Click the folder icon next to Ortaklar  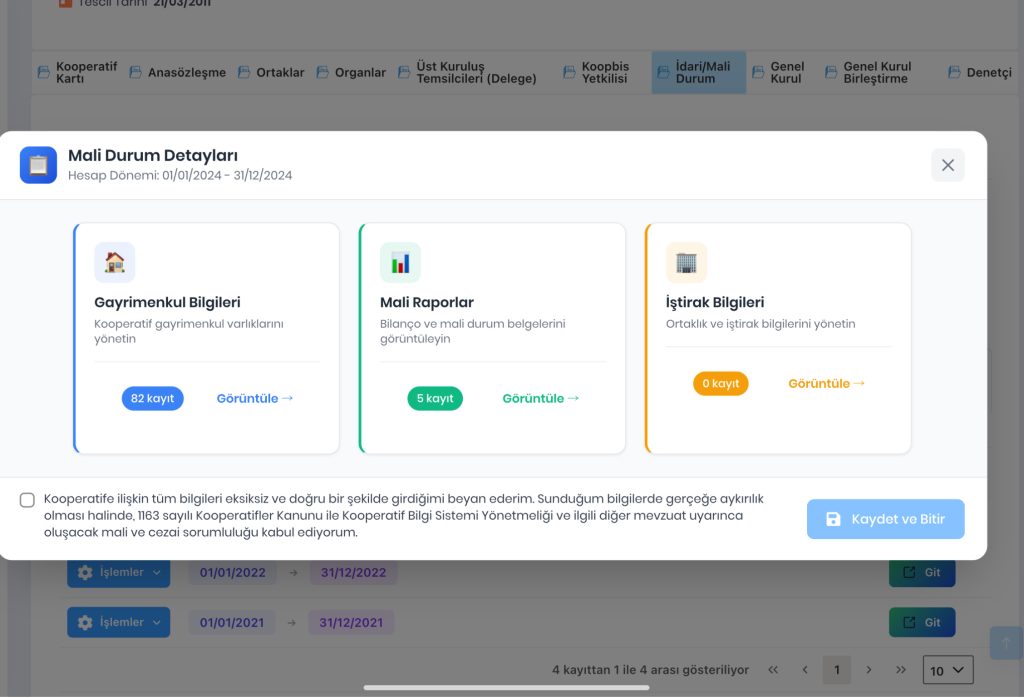point(244,73)
